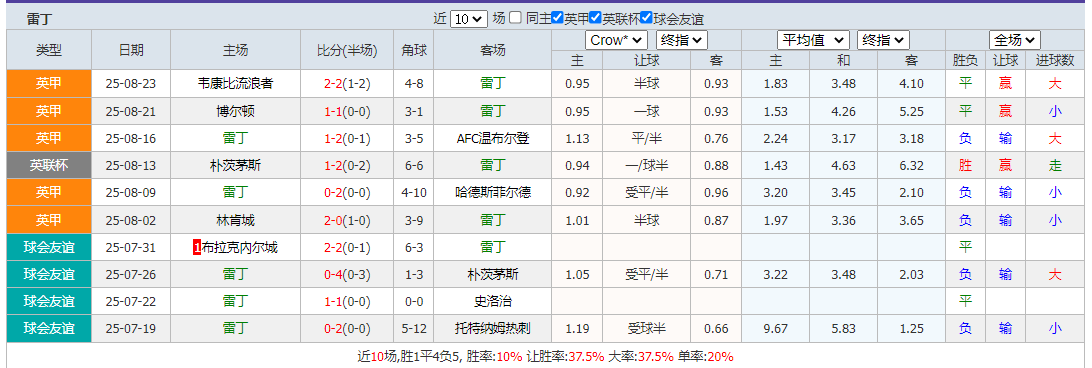Click the 9.67 home odds value
Image resolution: width=1092 pixels, height=368 pixels.
776,329
